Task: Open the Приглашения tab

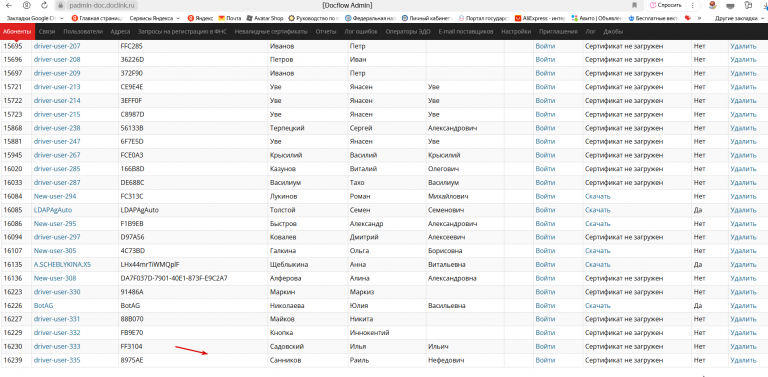Action: pyautogui.click(x=558, y=31)
